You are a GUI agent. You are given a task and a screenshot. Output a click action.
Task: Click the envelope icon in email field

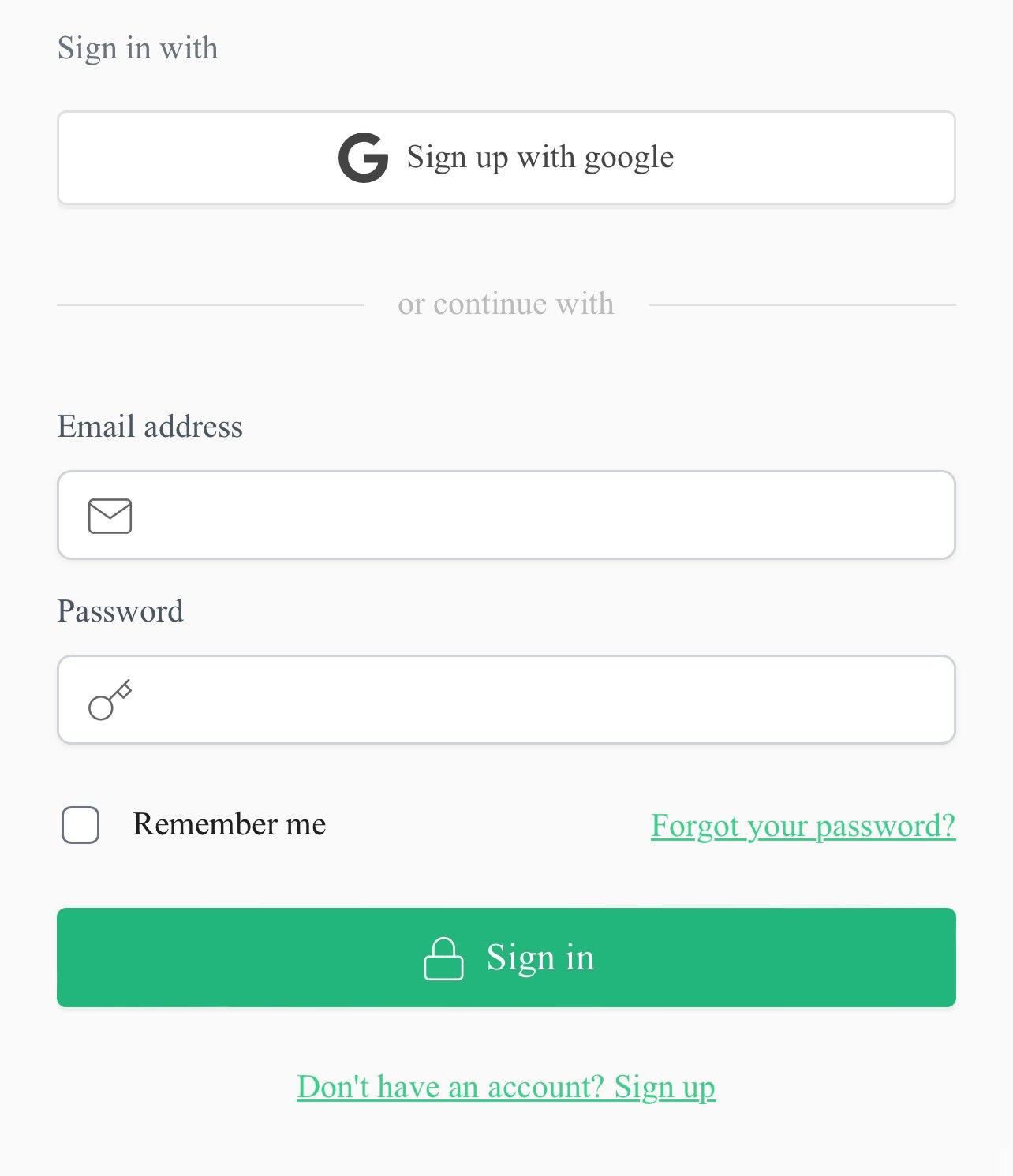[110, 516]
